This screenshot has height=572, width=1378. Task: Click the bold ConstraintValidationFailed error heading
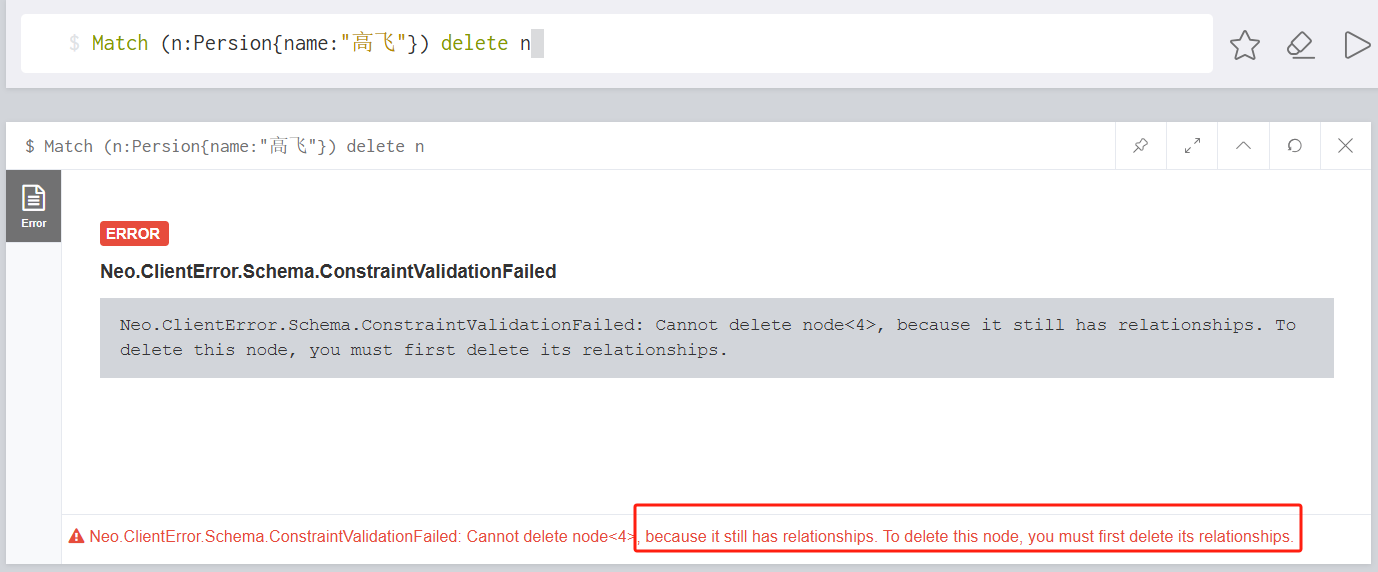[x=328, y=271]
